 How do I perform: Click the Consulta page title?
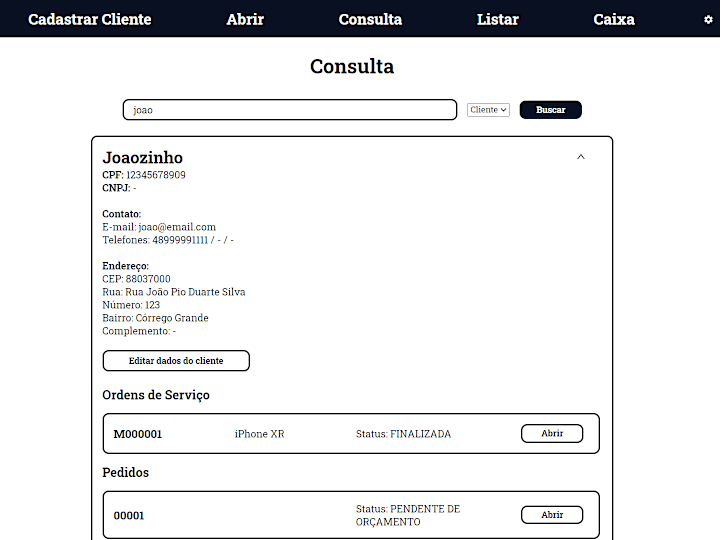352,66
